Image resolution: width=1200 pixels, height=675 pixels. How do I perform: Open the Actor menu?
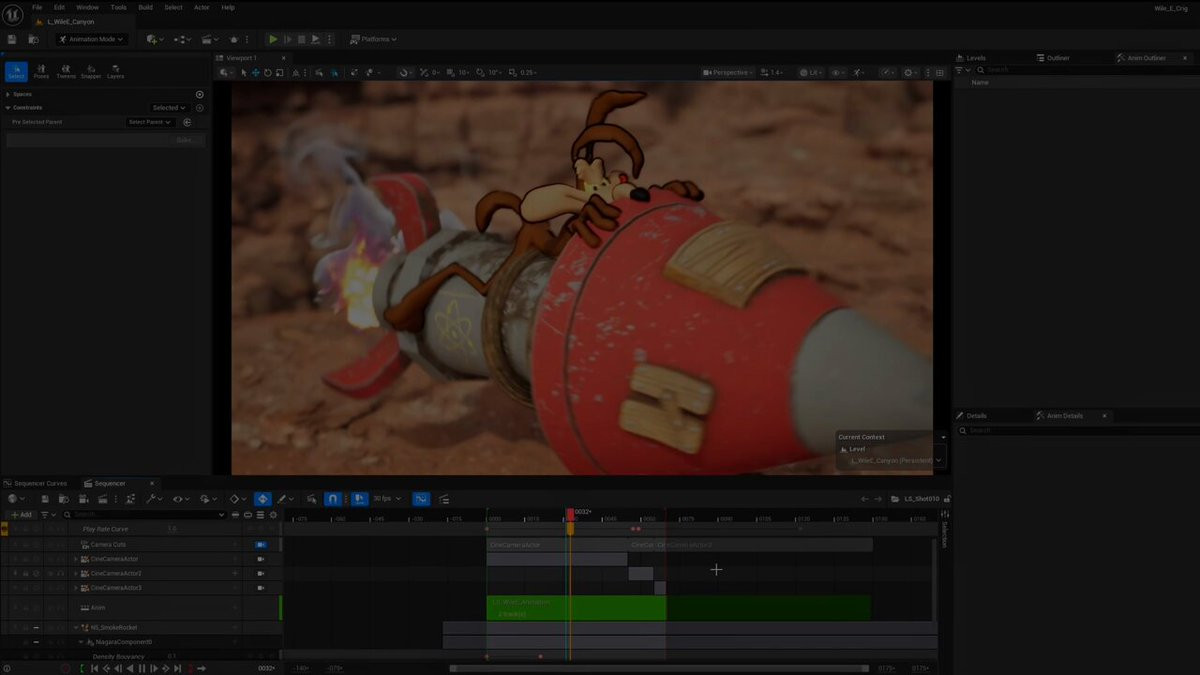[201, 7]
